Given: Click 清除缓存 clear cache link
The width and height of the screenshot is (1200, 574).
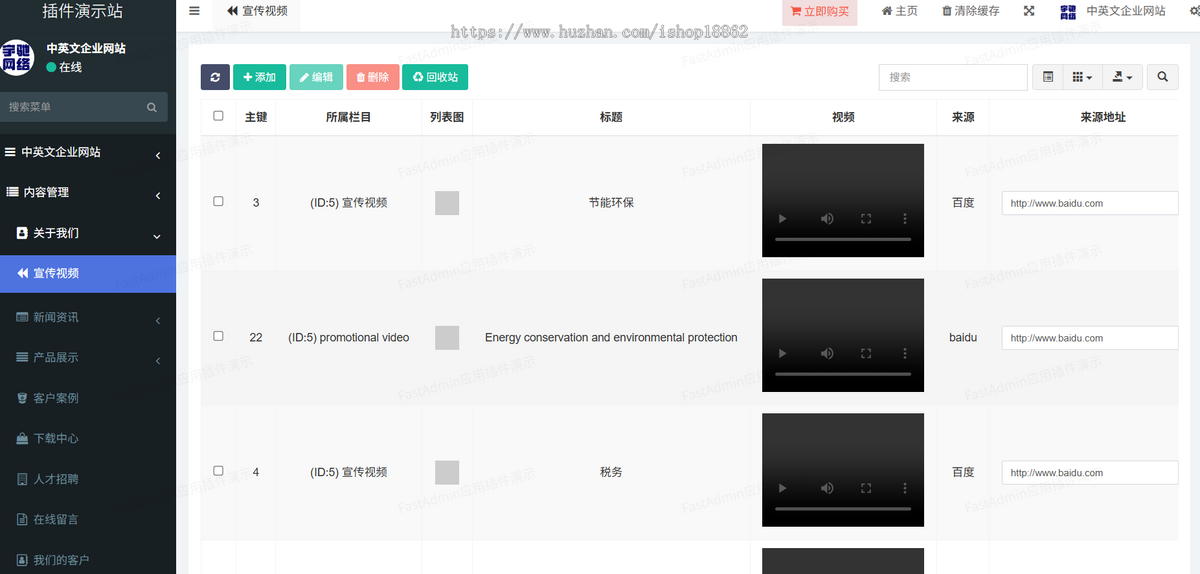Looking at the screenshot, I should (970, 11).
